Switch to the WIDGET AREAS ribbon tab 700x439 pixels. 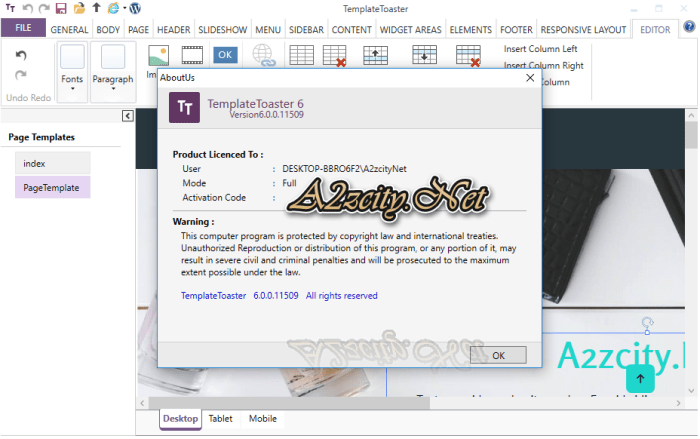410,29
